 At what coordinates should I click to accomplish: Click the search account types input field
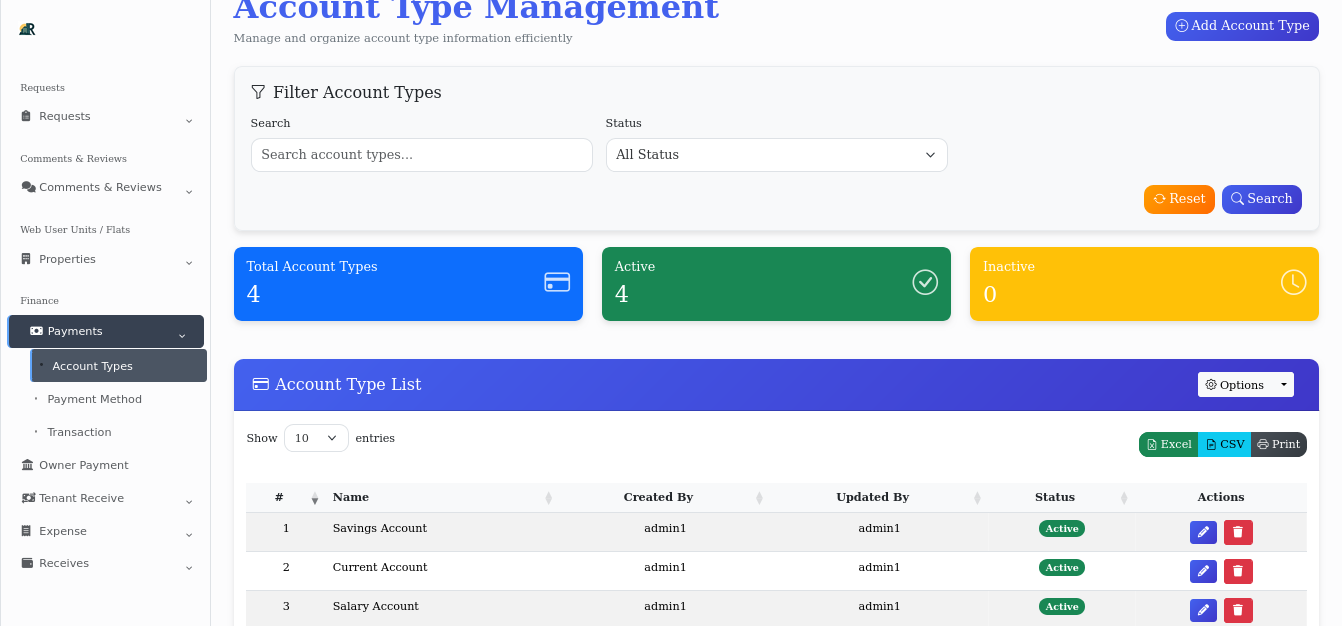point(421,155)
